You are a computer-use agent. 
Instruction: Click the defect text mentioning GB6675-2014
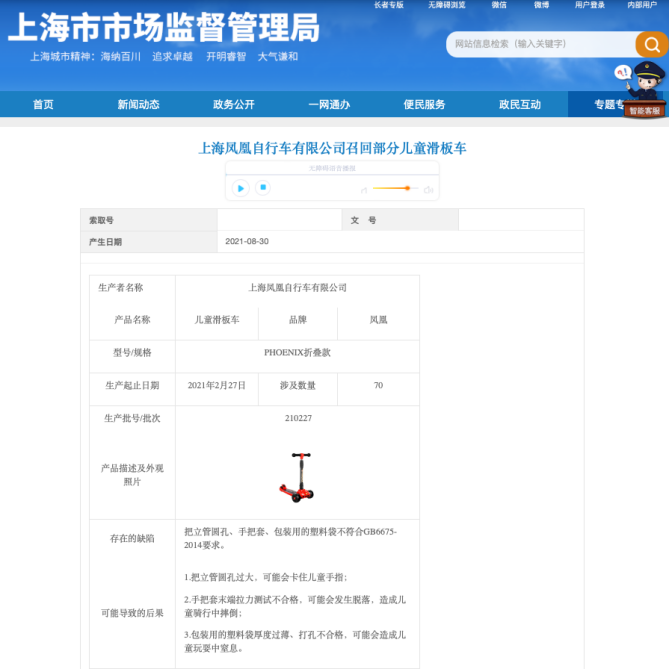pos(291,538)
